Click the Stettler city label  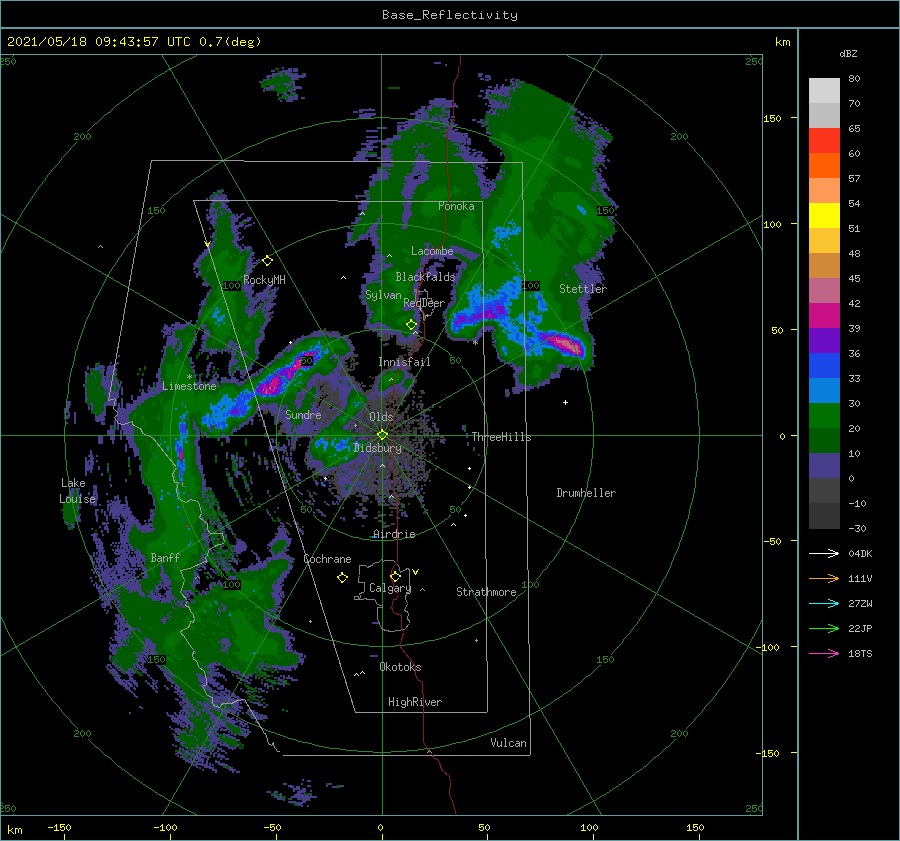point(583,289)
